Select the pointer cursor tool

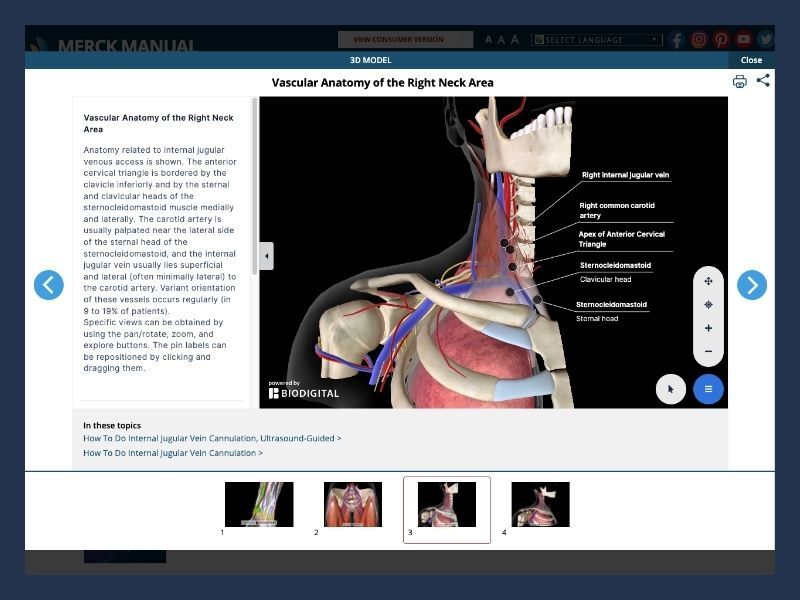[x=670, y=389]
